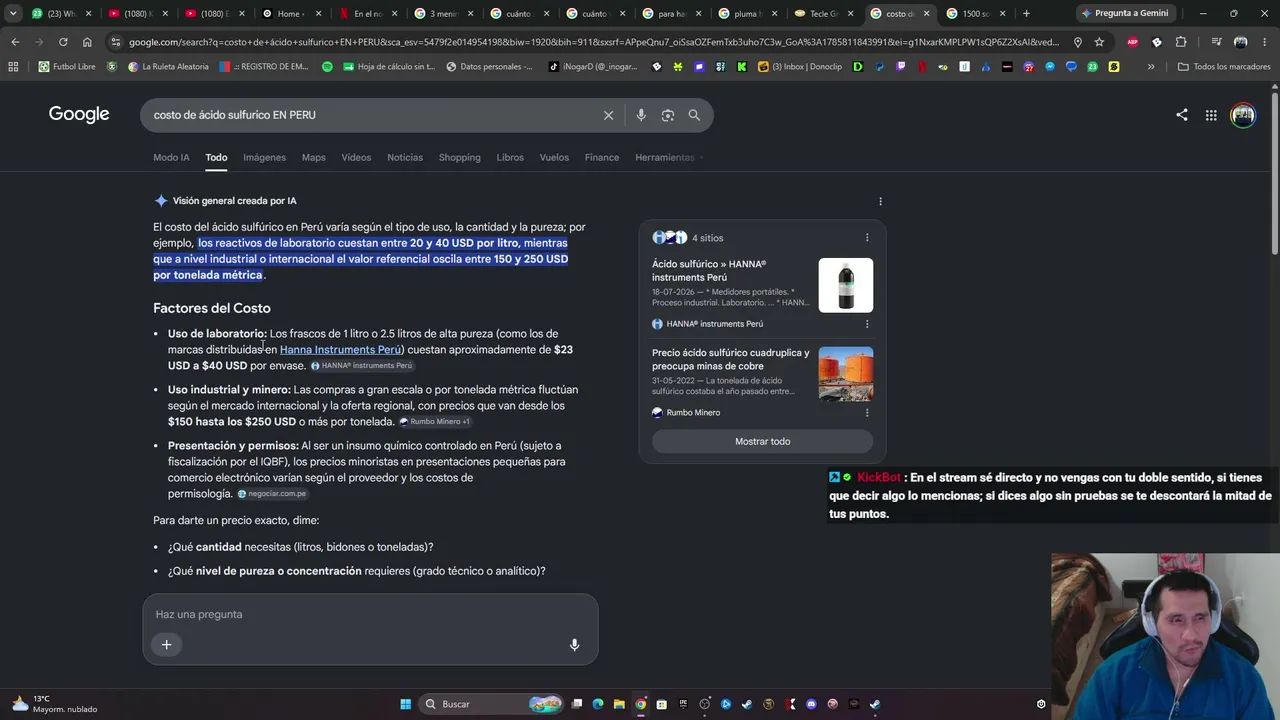The image size is (1280, 720).
Task: Open the Epic Games launcher from the taskbar
Action: pos(683,704)
